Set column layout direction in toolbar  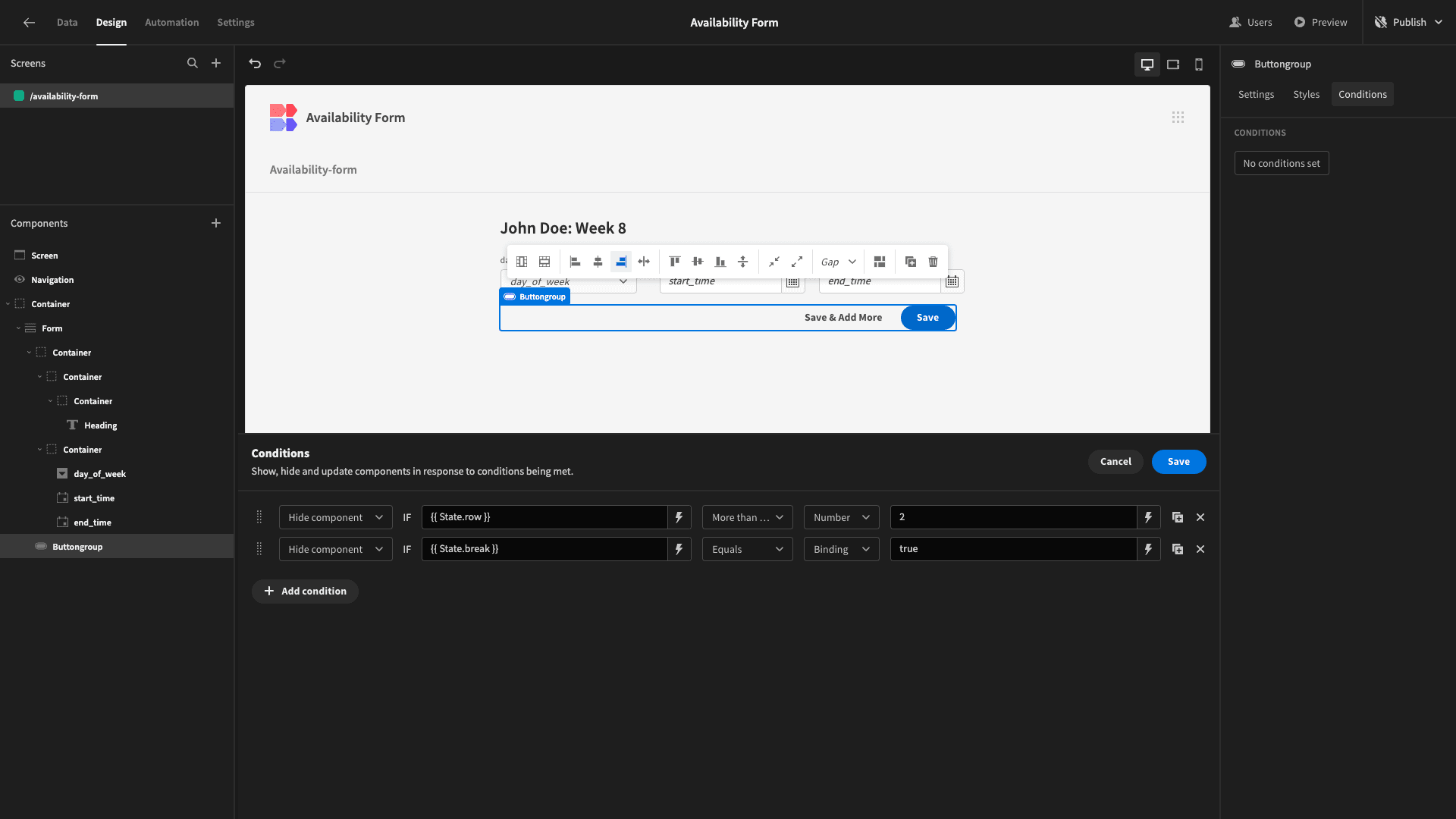522,262
